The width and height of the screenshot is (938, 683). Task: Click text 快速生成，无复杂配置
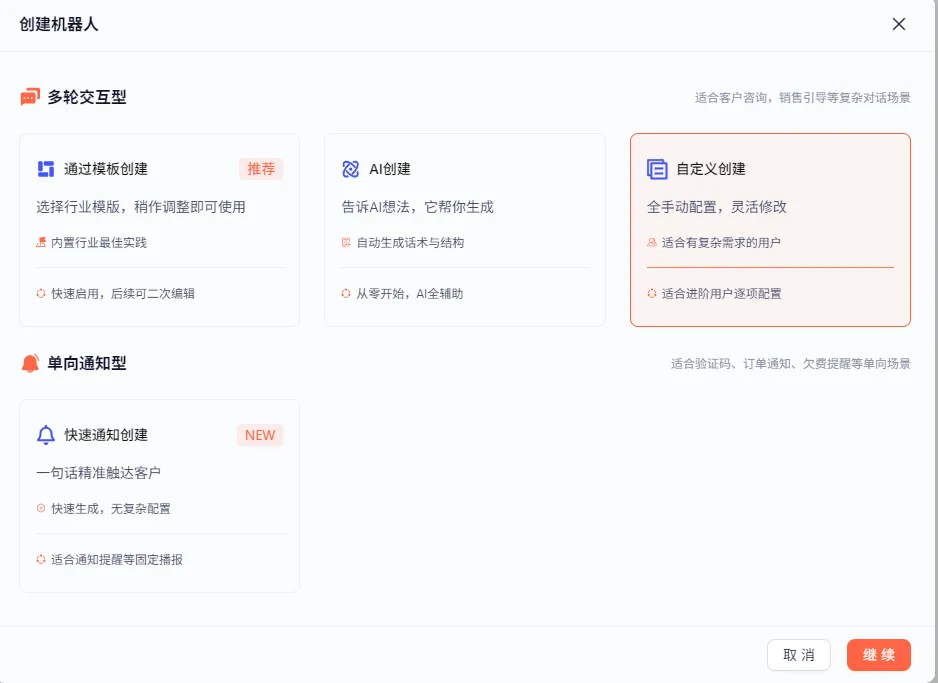point(111,508)
